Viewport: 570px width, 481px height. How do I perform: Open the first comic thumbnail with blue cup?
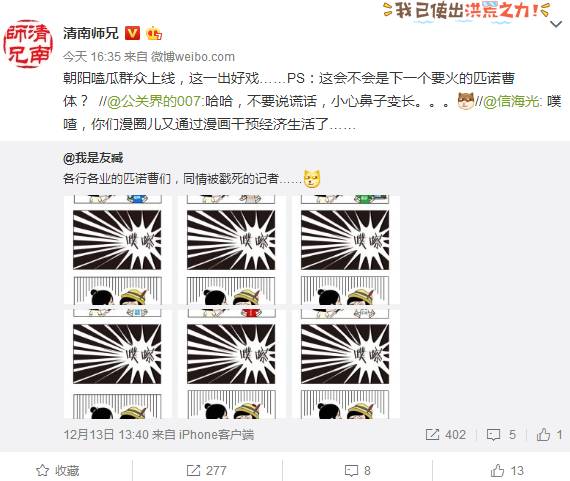click(117, 250)
